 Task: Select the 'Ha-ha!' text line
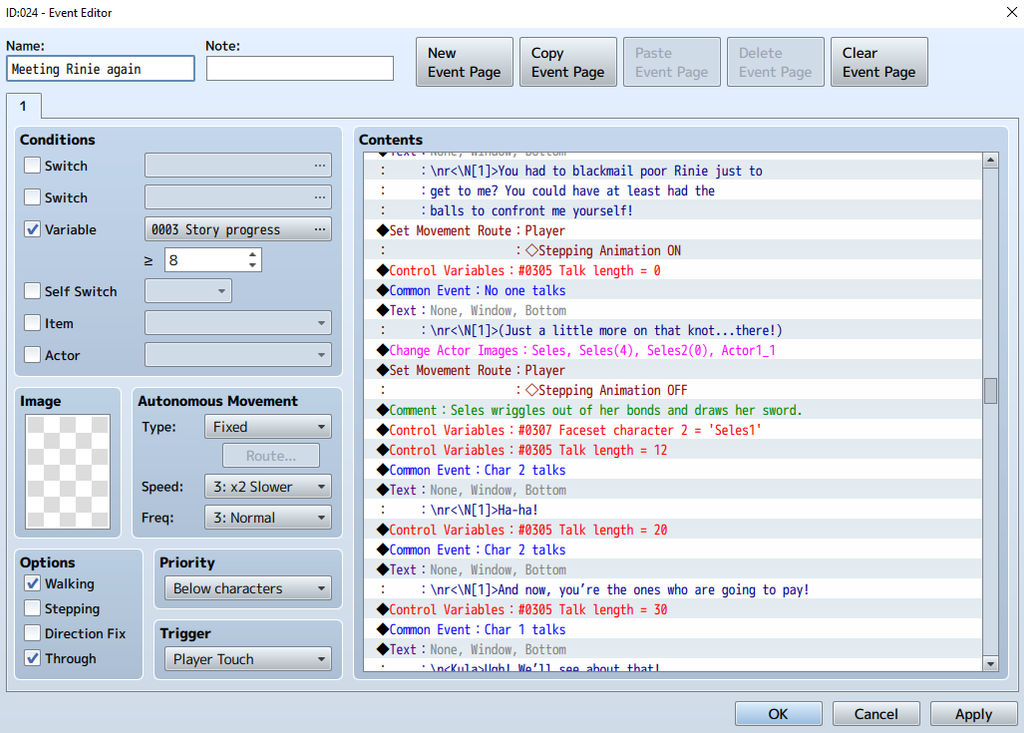pyautogui.click(x=673, y=510)
